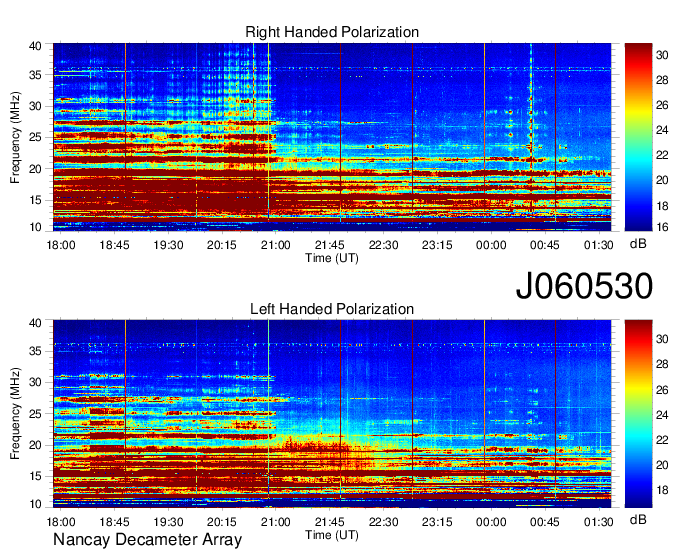Viewport: 680px width, 552px height.
Task: Click the 18:00 time tick label on top plot
Action: click(61, 245)
